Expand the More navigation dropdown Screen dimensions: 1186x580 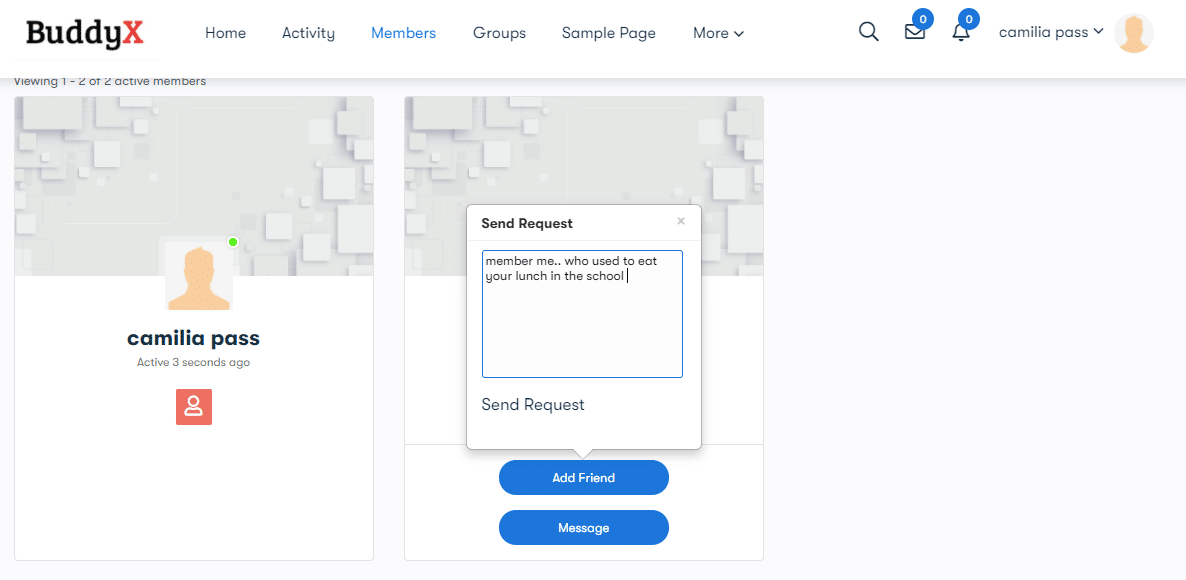pyautogui.click(x=717, y=33)
